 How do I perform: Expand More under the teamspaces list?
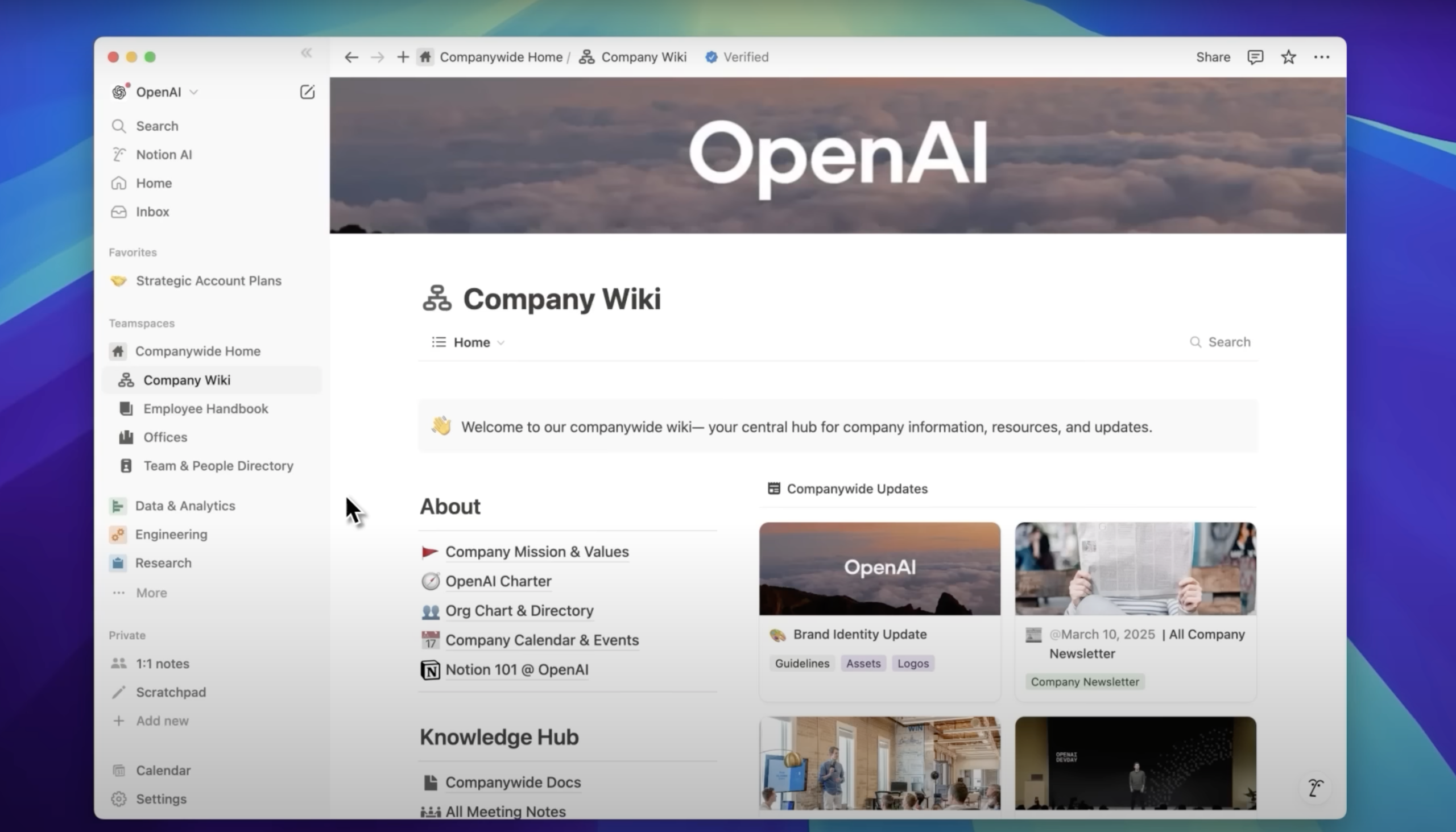click(151, 593)
